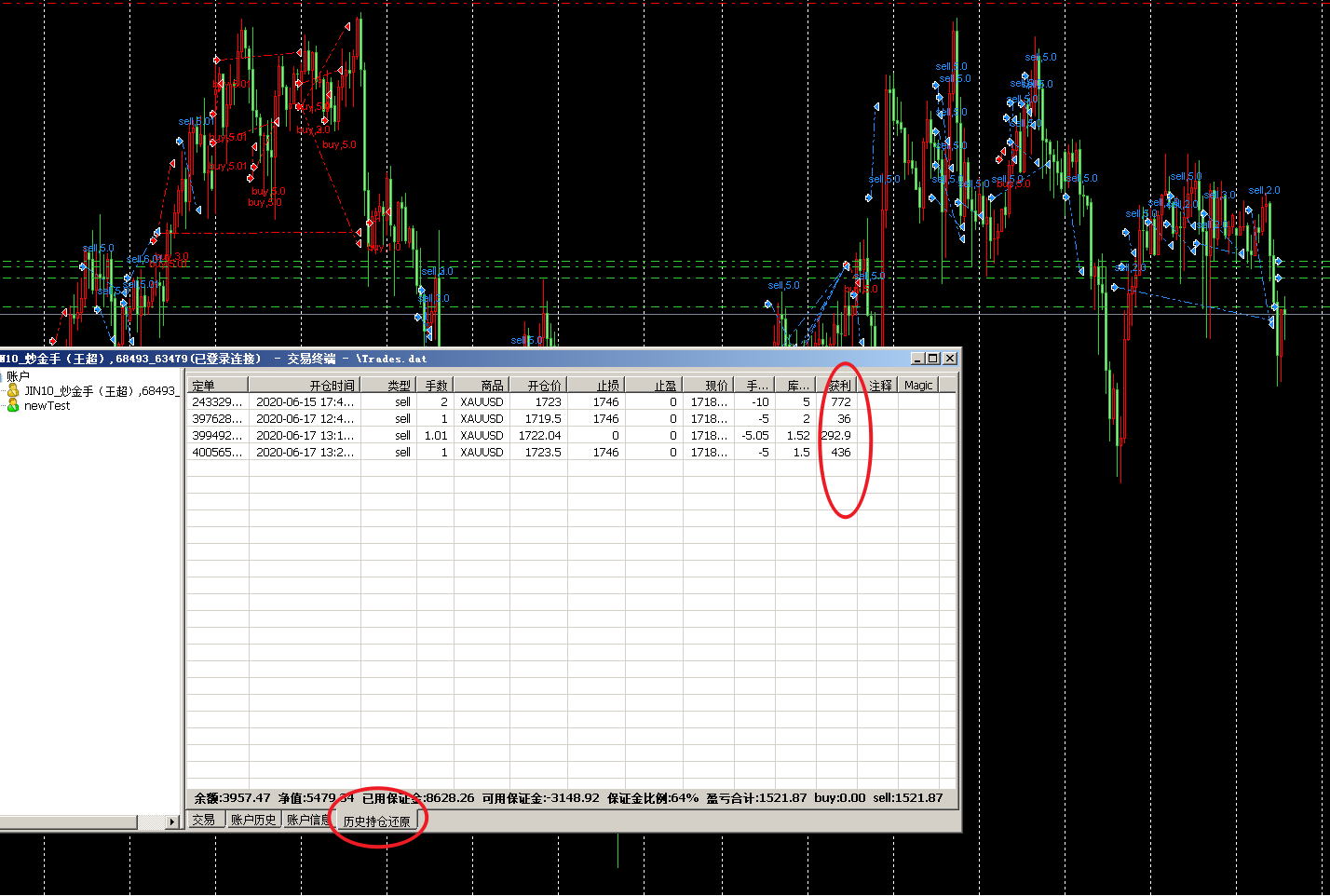Open the 账户历史 tab
1330x896 pixels.
click(x=253, y=820)
